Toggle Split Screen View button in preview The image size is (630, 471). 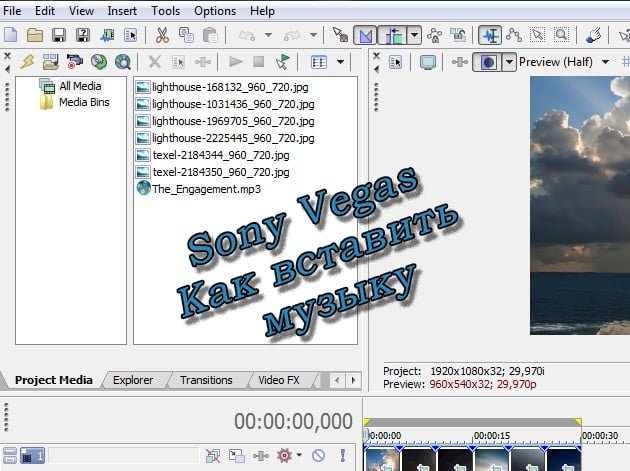tap(488, 62)
